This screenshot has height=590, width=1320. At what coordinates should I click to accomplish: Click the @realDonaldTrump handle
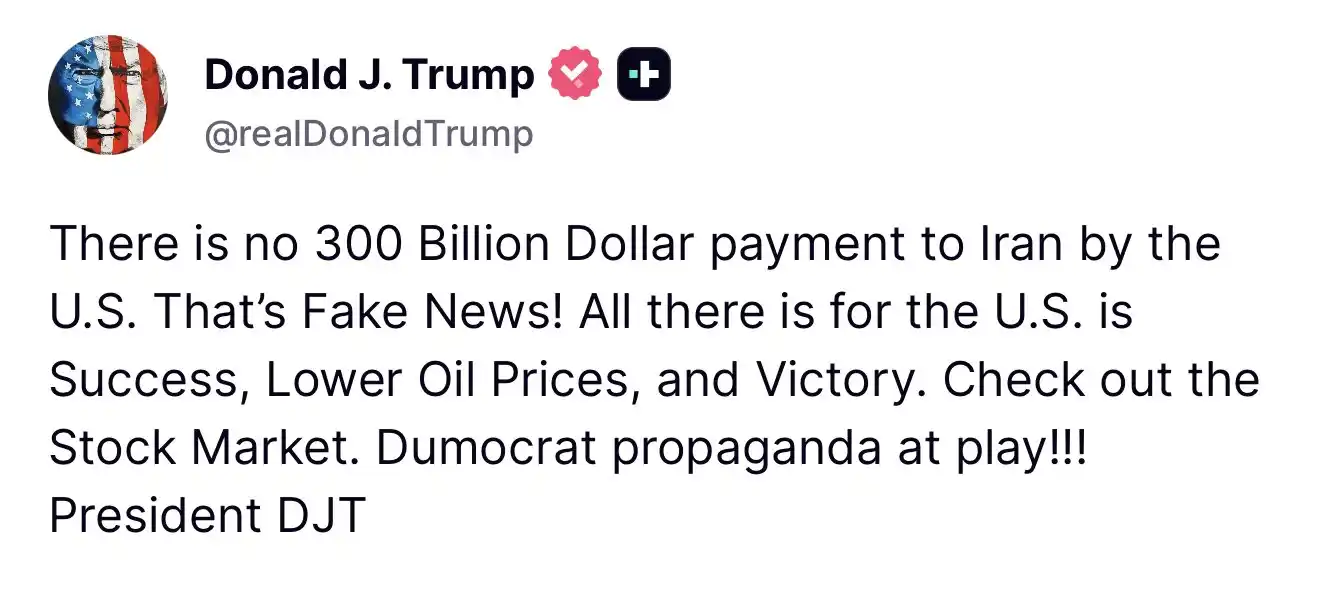(368, 134)
